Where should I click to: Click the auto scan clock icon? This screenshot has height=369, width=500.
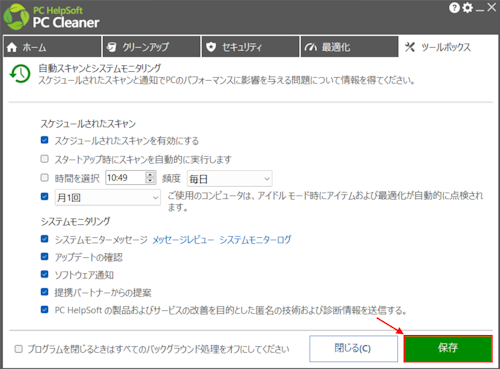point(20,74)
